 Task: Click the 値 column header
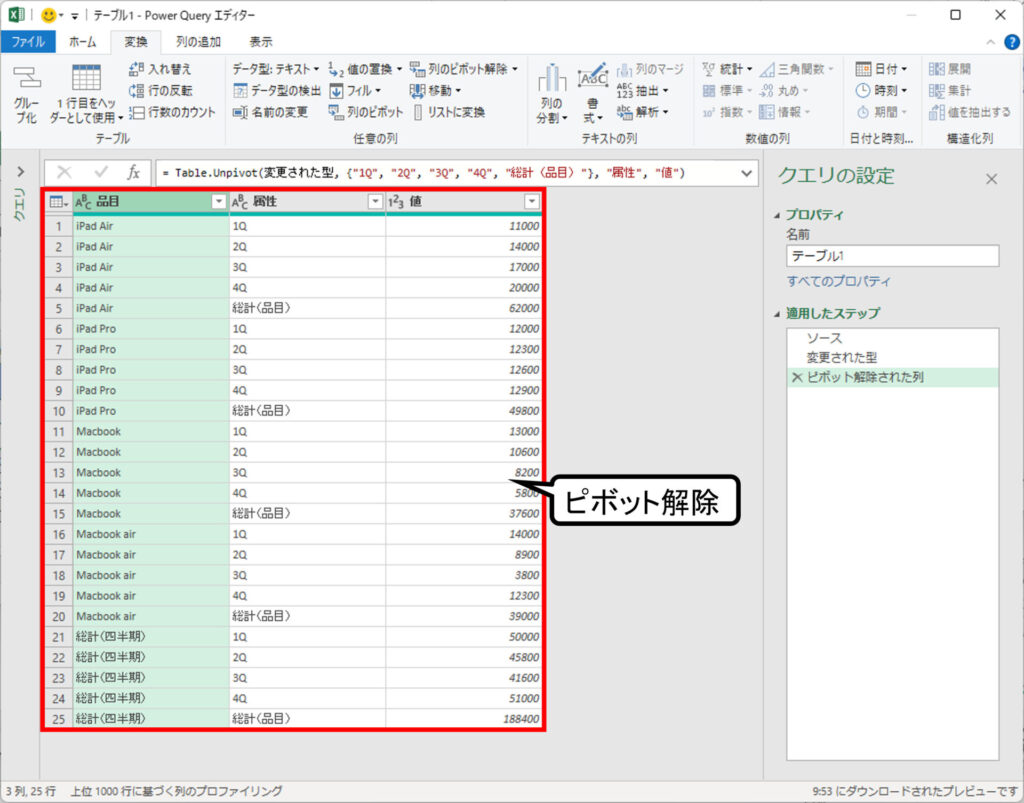pyautogui.click(x=464, y=202)
